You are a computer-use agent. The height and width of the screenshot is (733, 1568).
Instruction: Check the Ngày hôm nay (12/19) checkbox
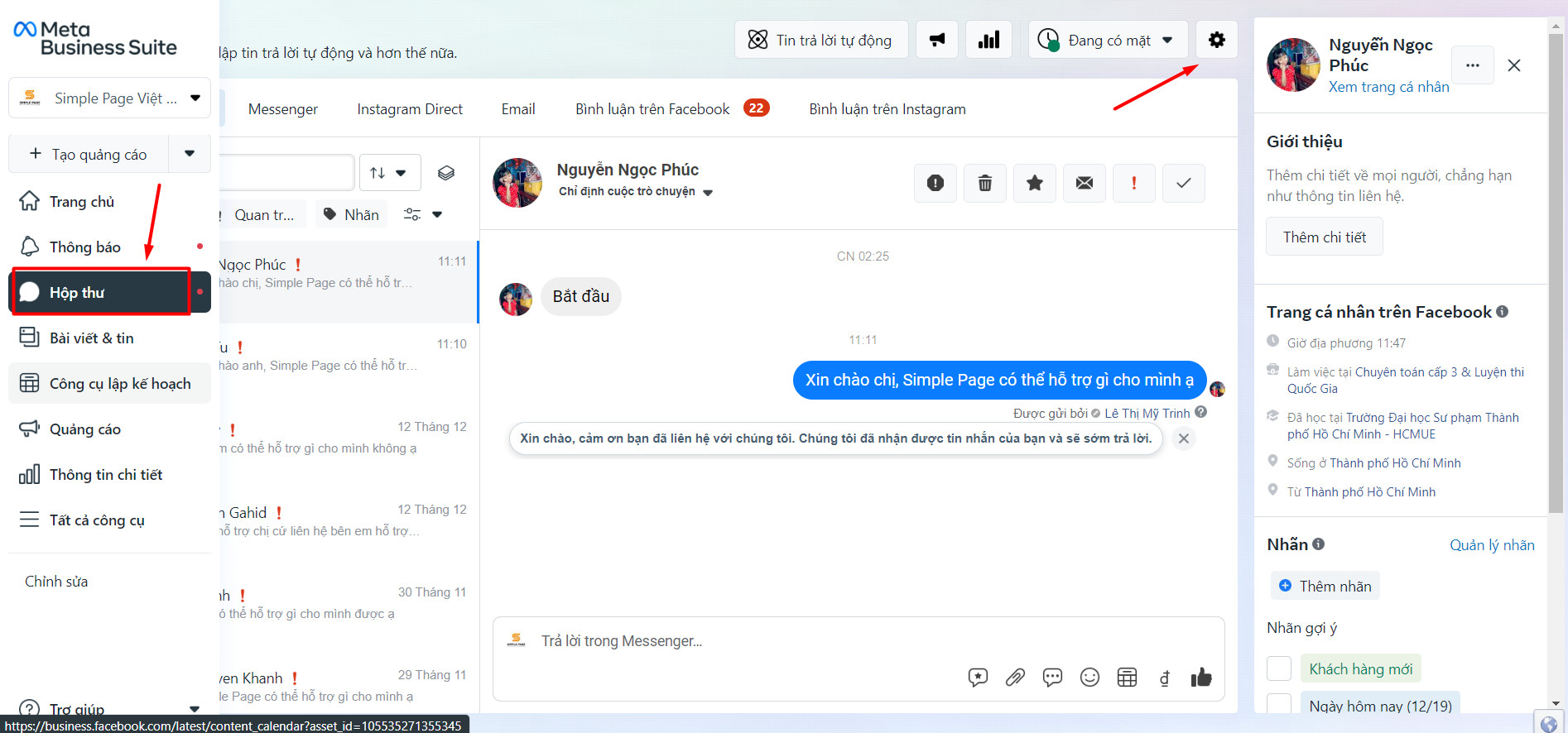[x=1279, y=704]
